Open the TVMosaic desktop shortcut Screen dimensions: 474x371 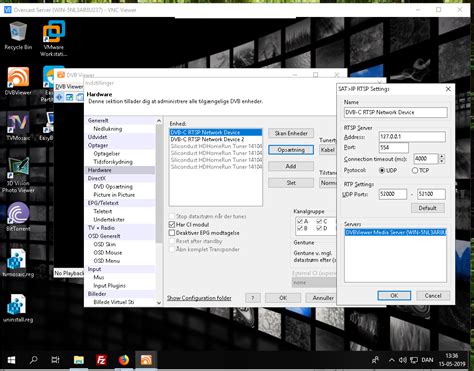coord(18,126)
